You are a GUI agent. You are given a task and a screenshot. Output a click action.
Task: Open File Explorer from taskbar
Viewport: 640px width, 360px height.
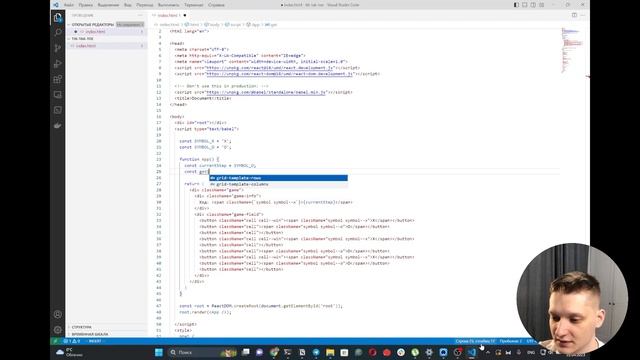point(330,352)
